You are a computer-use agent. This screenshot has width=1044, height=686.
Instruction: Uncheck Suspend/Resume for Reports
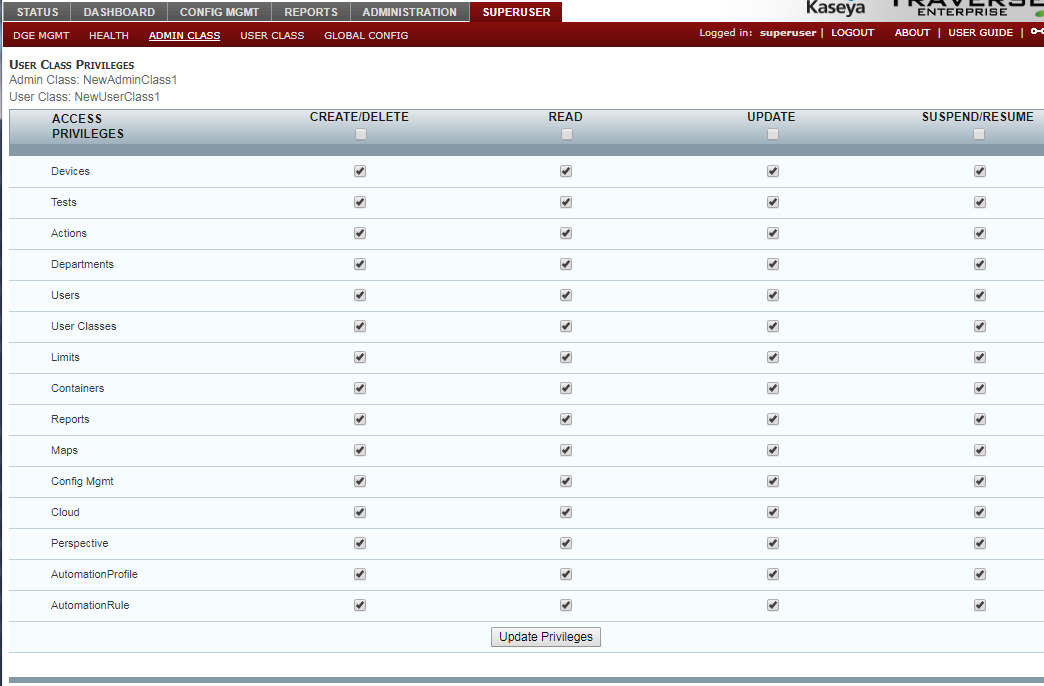980,419
